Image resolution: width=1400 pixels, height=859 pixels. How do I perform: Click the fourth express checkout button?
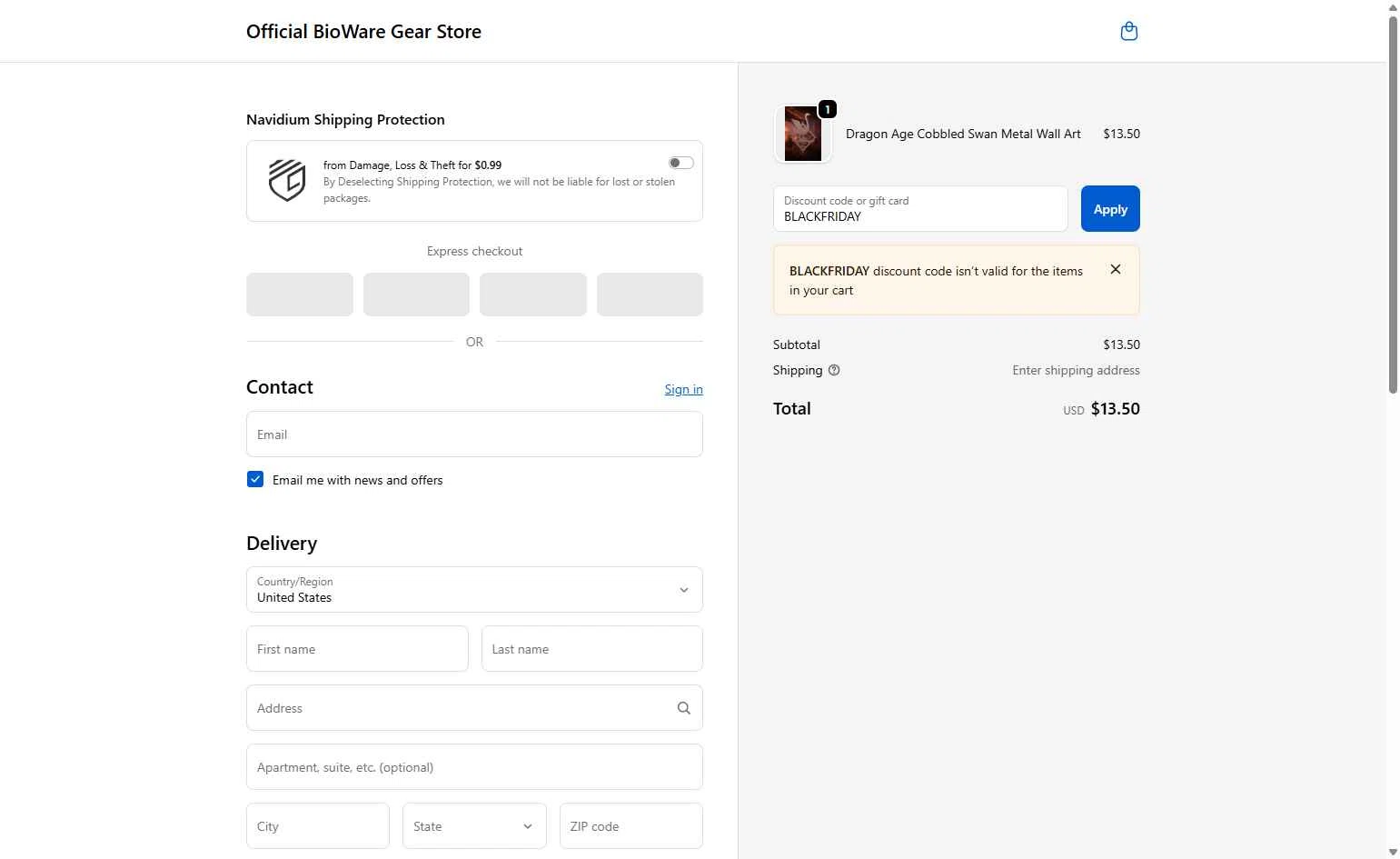click(650, 295)
